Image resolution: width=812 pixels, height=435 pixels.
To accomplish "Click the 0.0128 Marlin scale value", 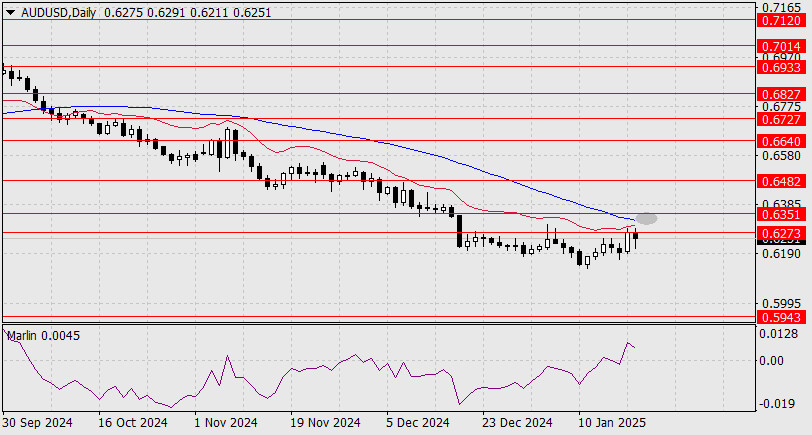I will [x=778, y=334].
